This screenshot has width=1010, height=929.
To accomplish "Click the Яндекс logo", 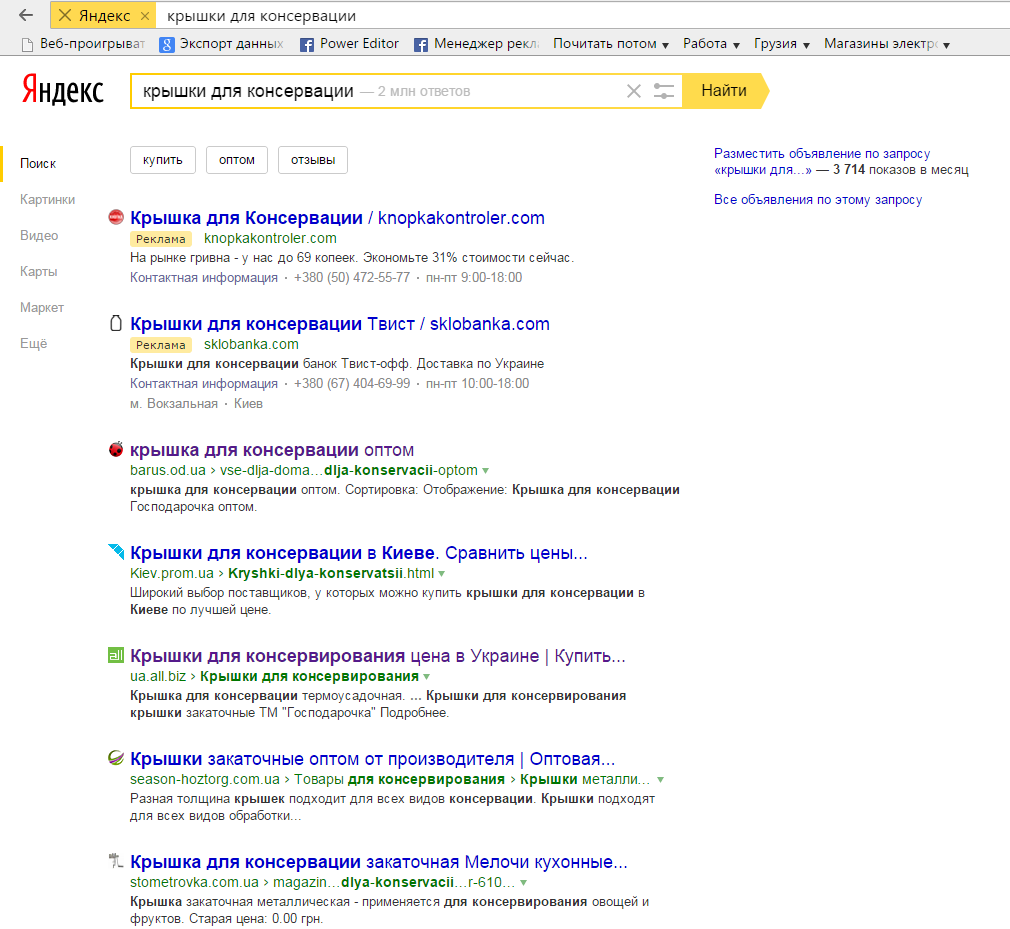I will point(62,90).
